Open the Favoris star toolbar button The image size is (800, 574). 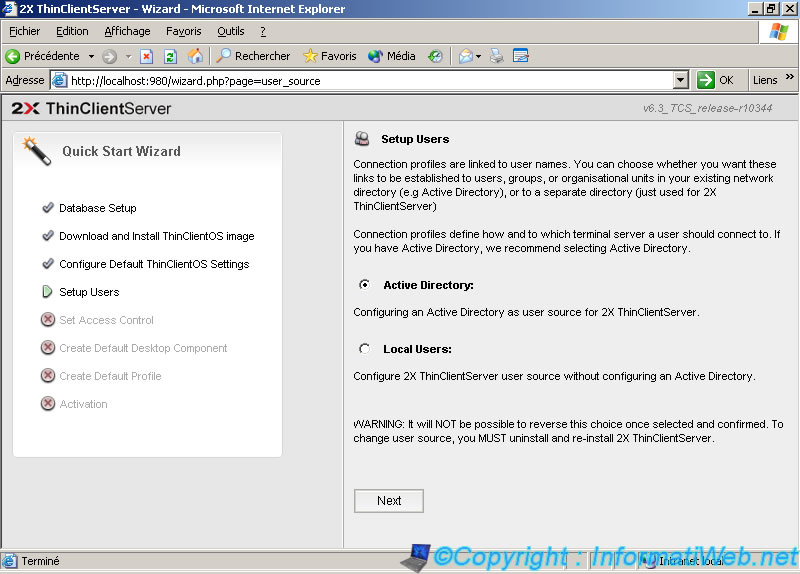point(330,56)
